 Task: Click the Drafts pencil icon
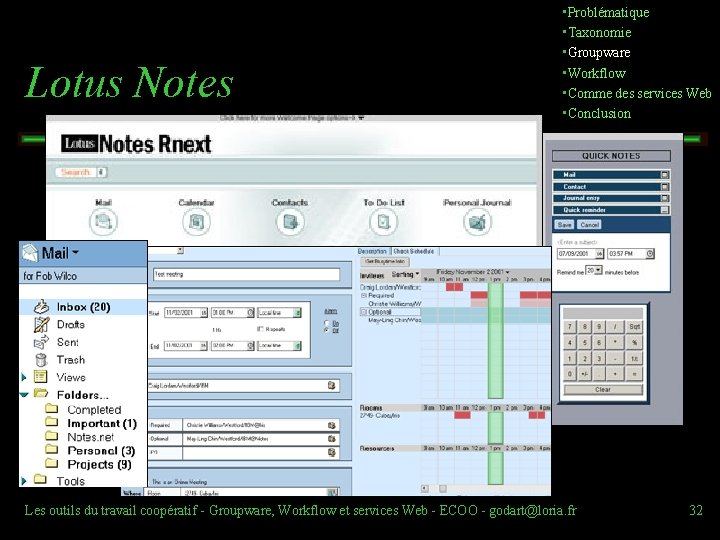41,325
